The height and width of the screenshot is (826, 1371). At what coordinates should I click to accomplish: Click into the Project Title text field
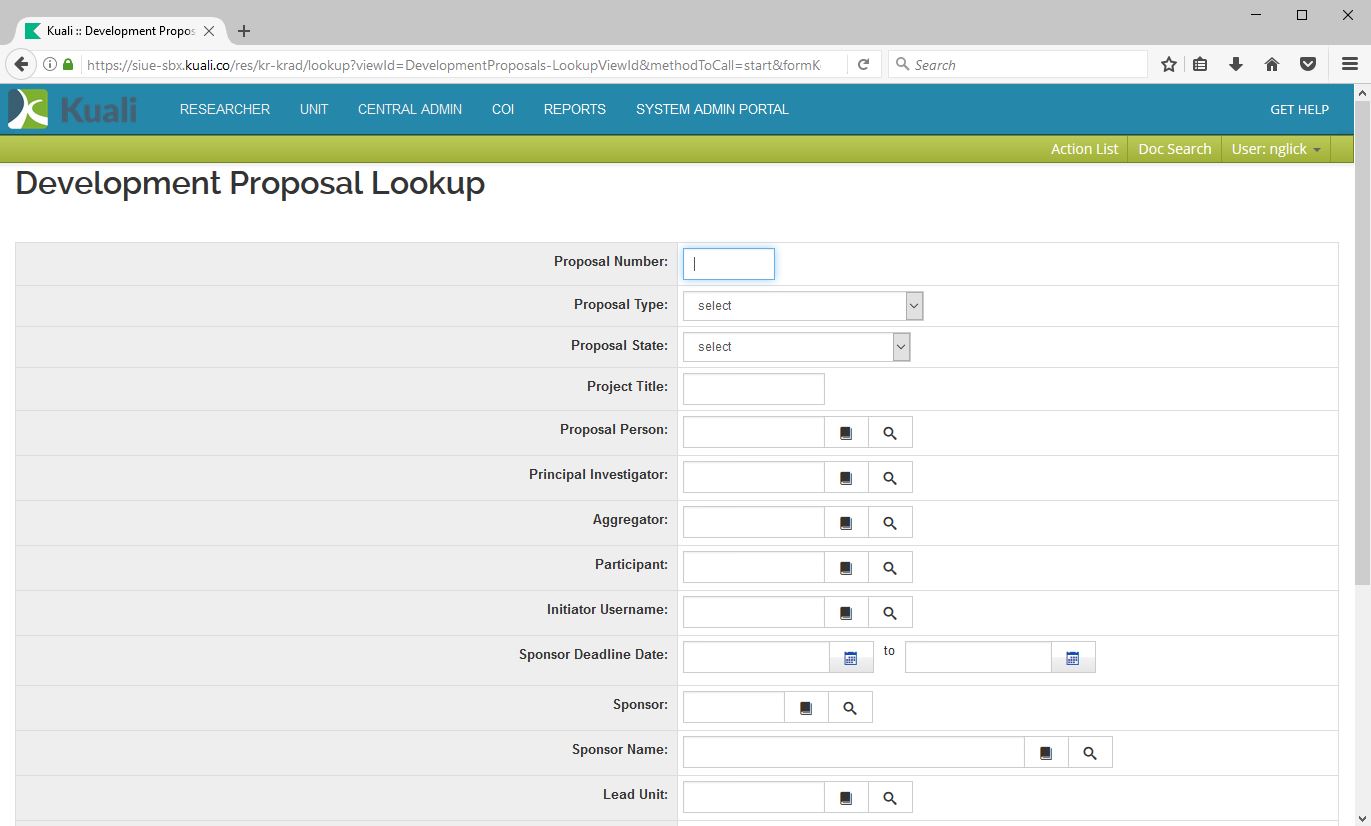[753, 389]
